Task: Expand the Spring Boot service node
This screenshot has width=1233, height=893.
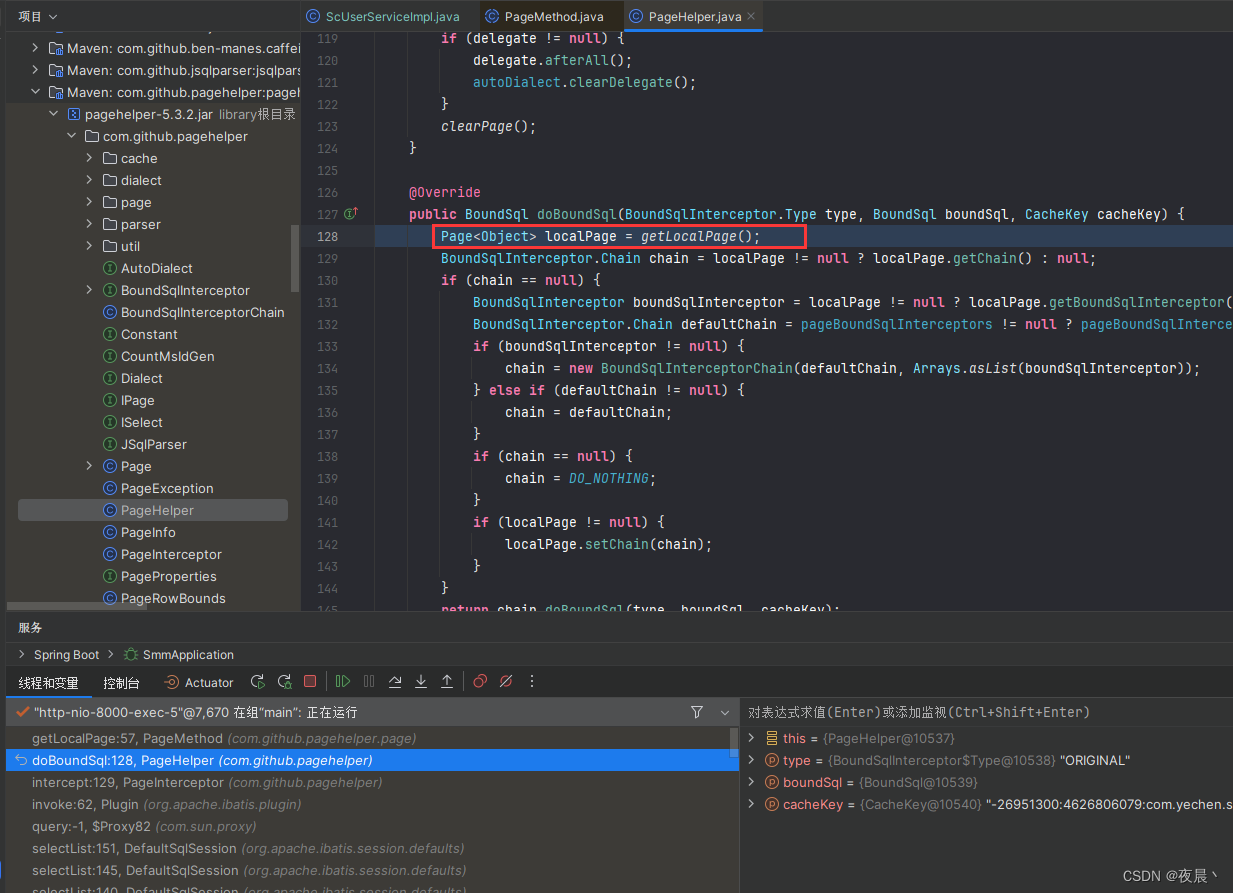Action: (23, 655)
